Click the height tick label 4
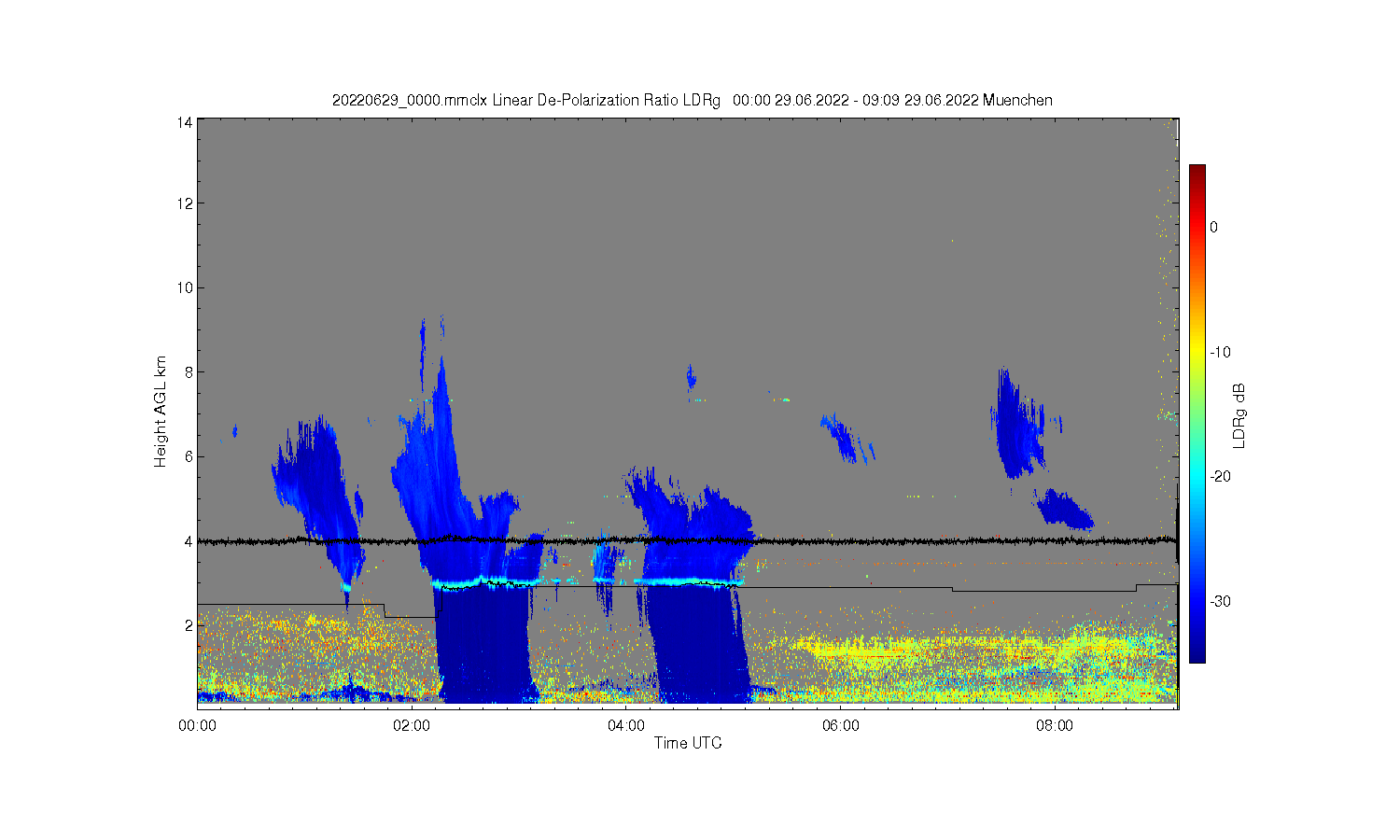 pyautogui.click(x=189, y=541)
